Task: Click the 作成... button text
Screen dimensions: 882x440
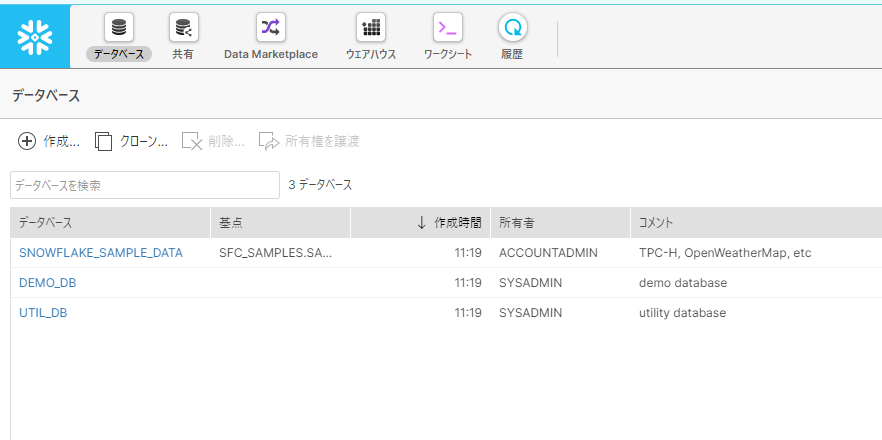Action: point(61,141)
